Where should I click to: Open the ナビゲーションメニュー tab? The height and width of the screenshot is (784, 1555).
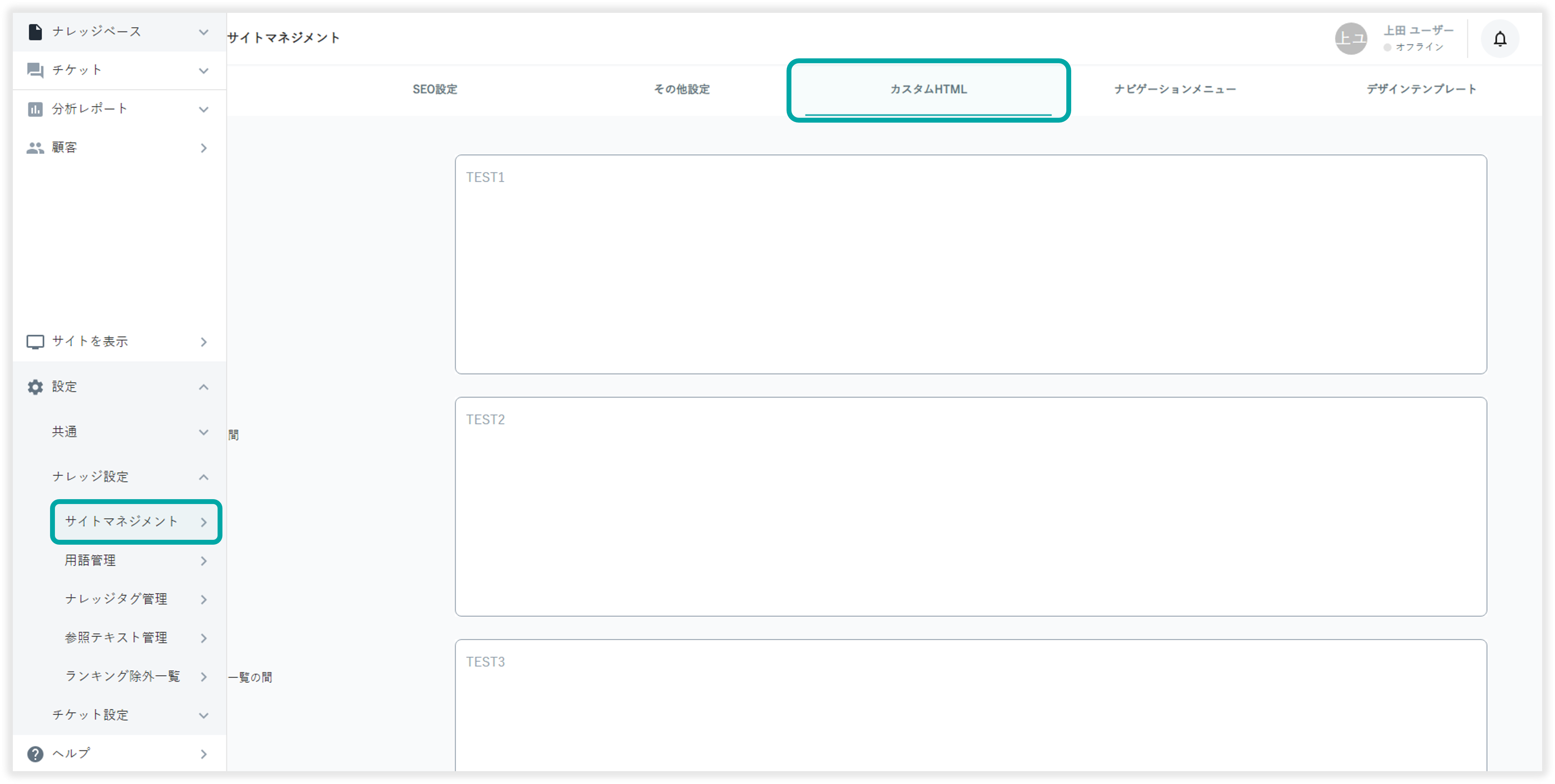point(1175,89)
